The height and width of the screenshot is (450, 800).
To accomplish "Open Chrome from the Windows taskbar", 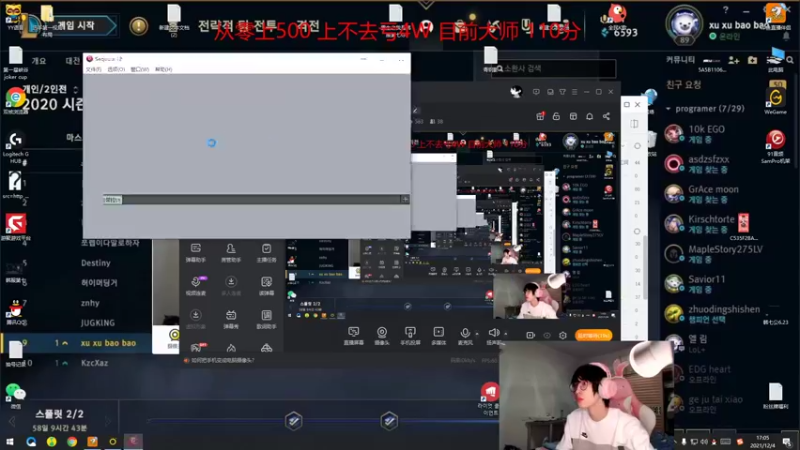I will tap(72, 441).
